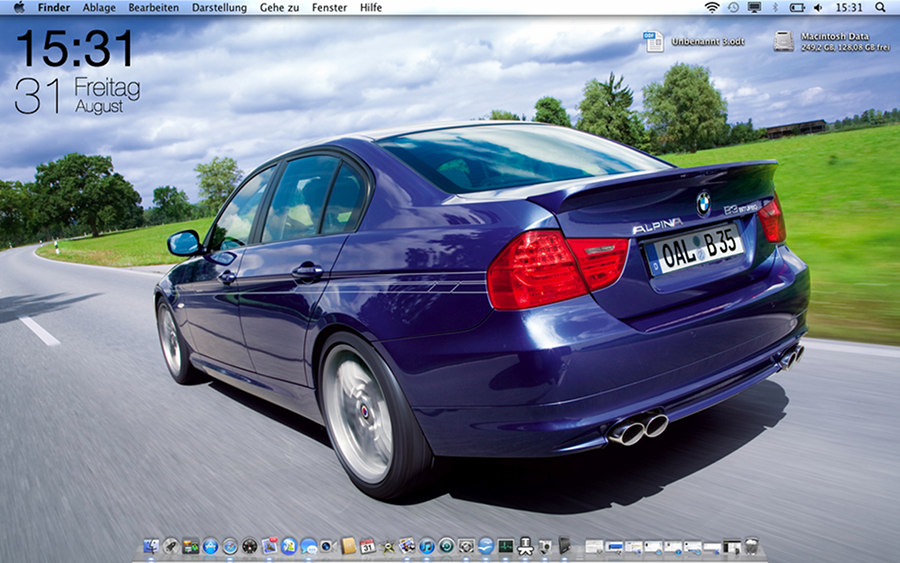This screenshot has width=900, height=563.
Task: Open iPhoto pictures icon in Dock
Action: 407,546
